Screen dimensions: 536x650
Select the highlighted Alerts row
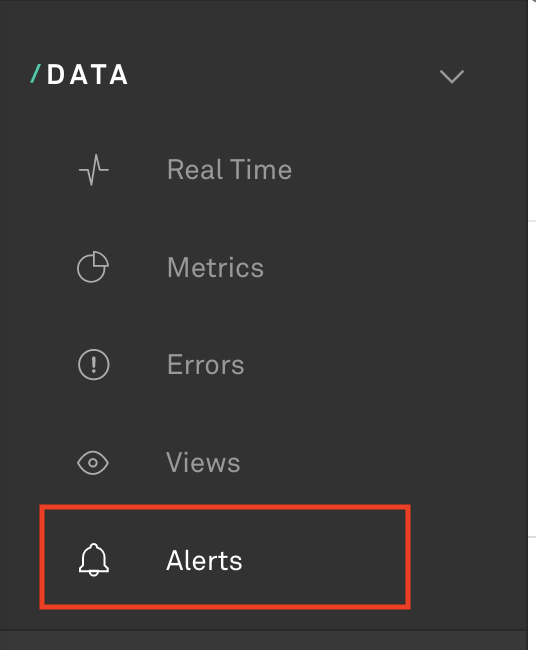click(225, 557)
